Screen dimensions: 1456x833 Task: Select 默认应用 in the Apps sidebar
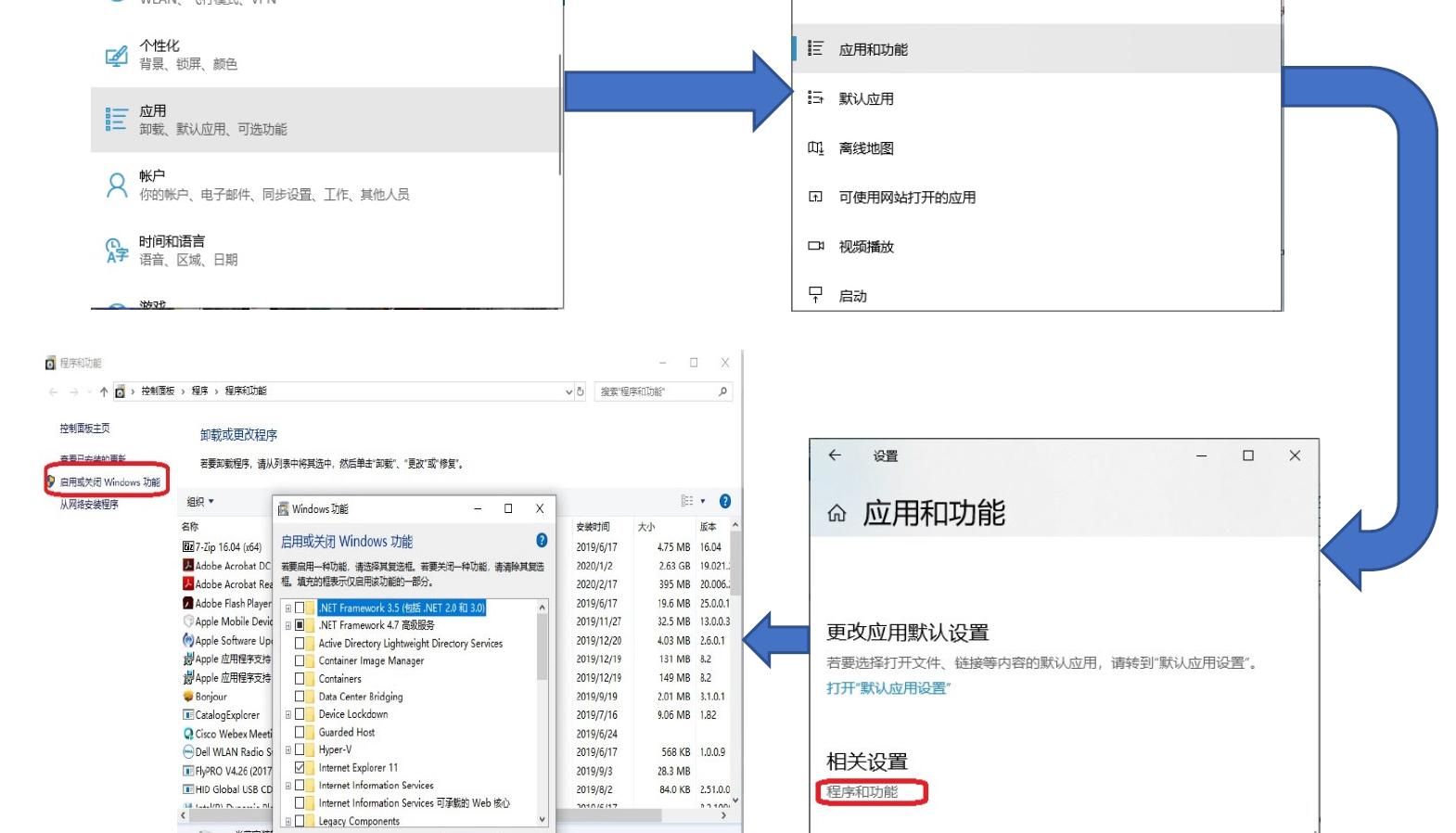866,99
